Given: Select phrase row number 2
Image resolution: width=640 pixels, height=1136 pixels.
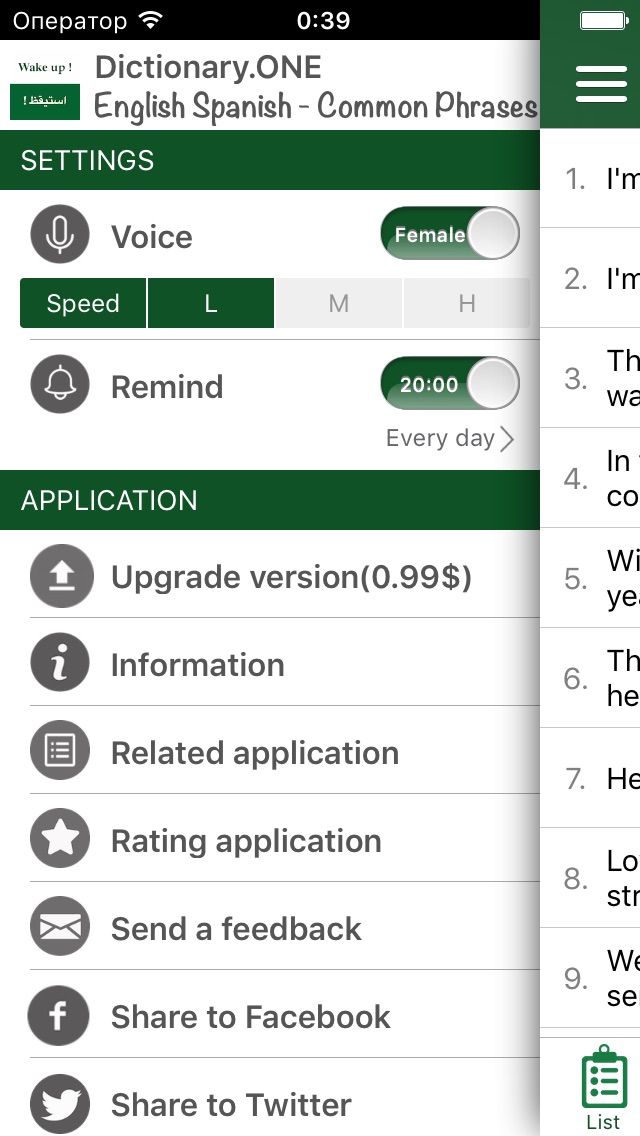Looking at the screenshot, I should click(x=590, y=278).
